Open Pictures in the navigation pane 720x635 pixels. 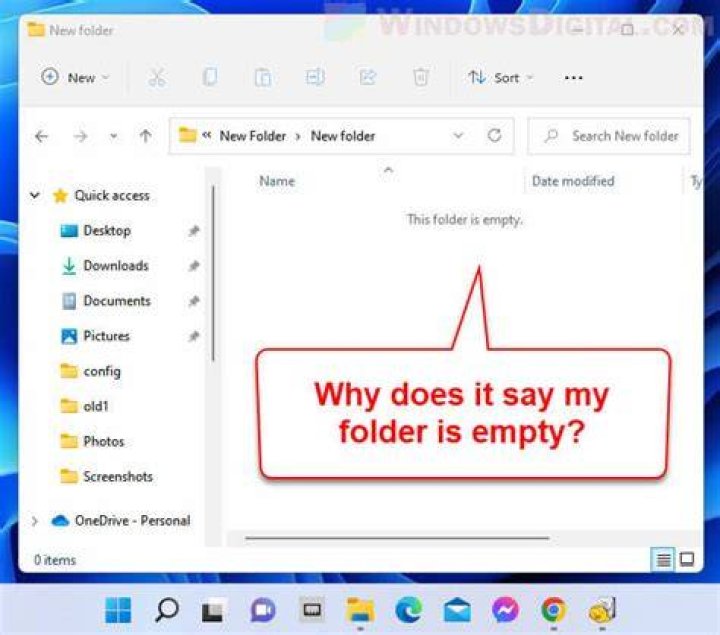[x=107, y=336]
